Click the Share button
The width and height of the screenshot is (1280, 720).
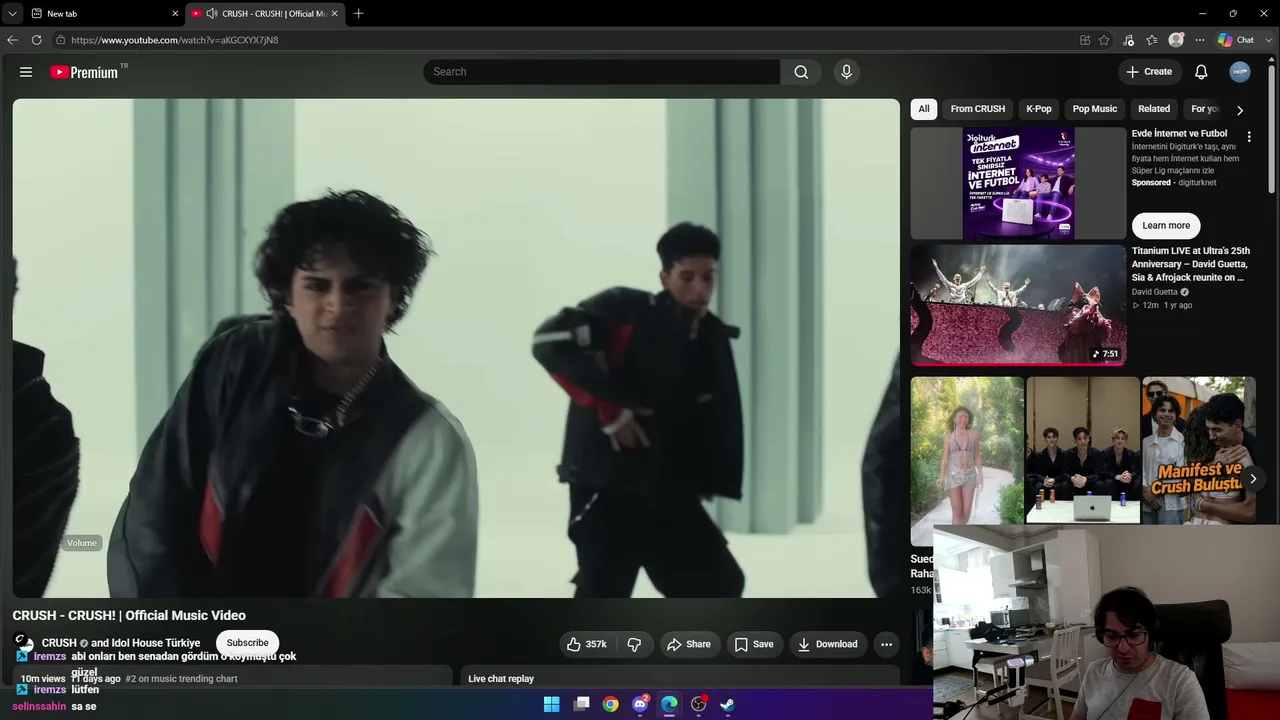click(689, 645)
